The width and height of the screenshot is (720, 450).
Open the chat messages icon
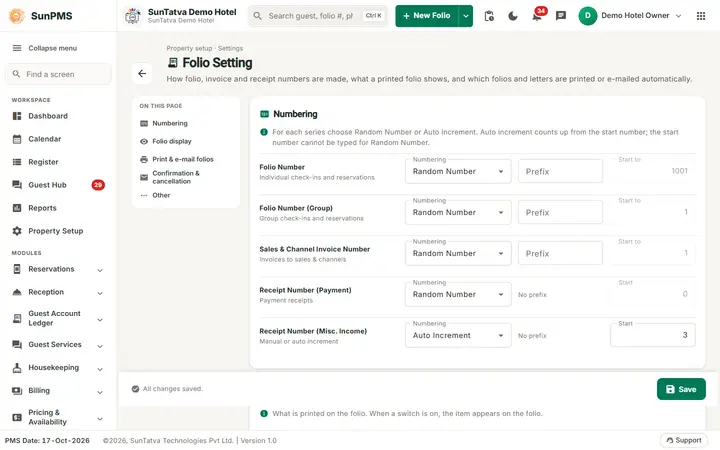click(x=561, y=16)
